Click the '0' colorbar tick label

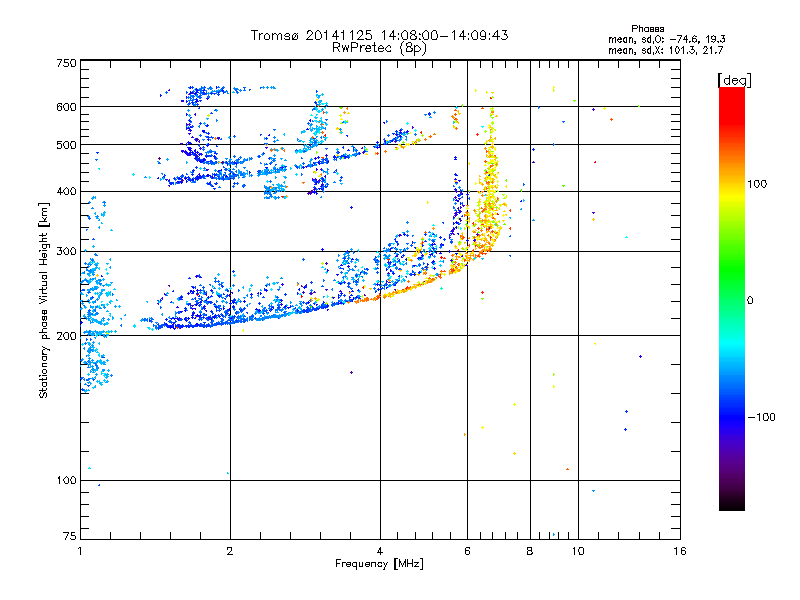(x=750, y=301)
